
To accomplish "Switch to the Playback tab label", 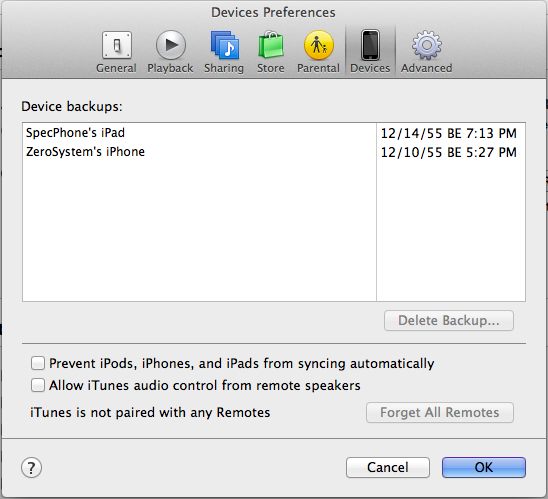I will tap(170, 68).
